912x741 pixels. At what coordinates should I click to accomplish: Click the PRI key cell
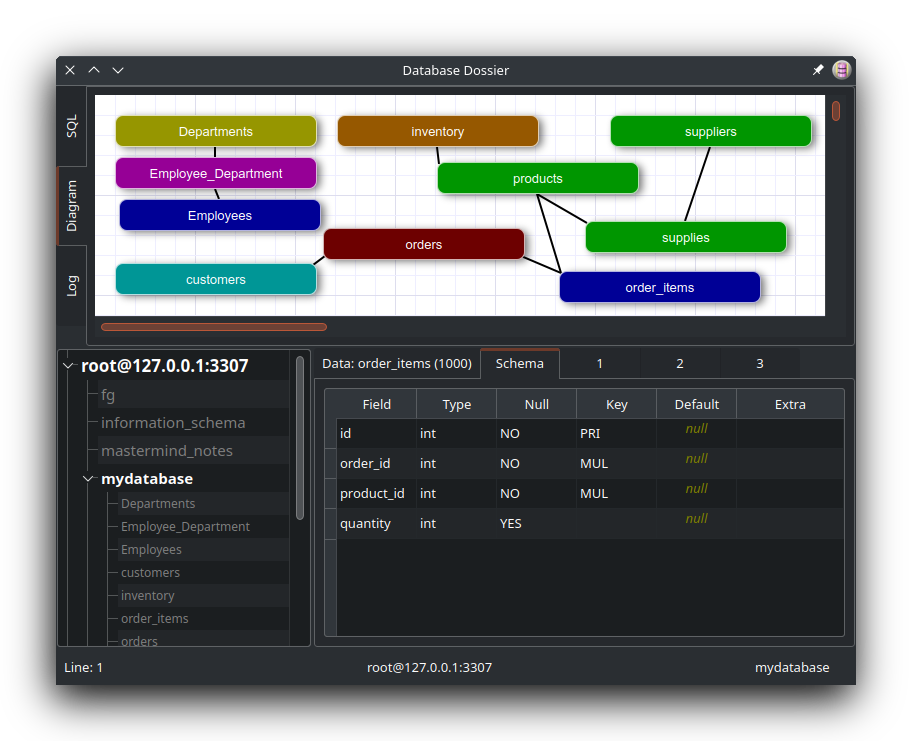pos(617,433)
